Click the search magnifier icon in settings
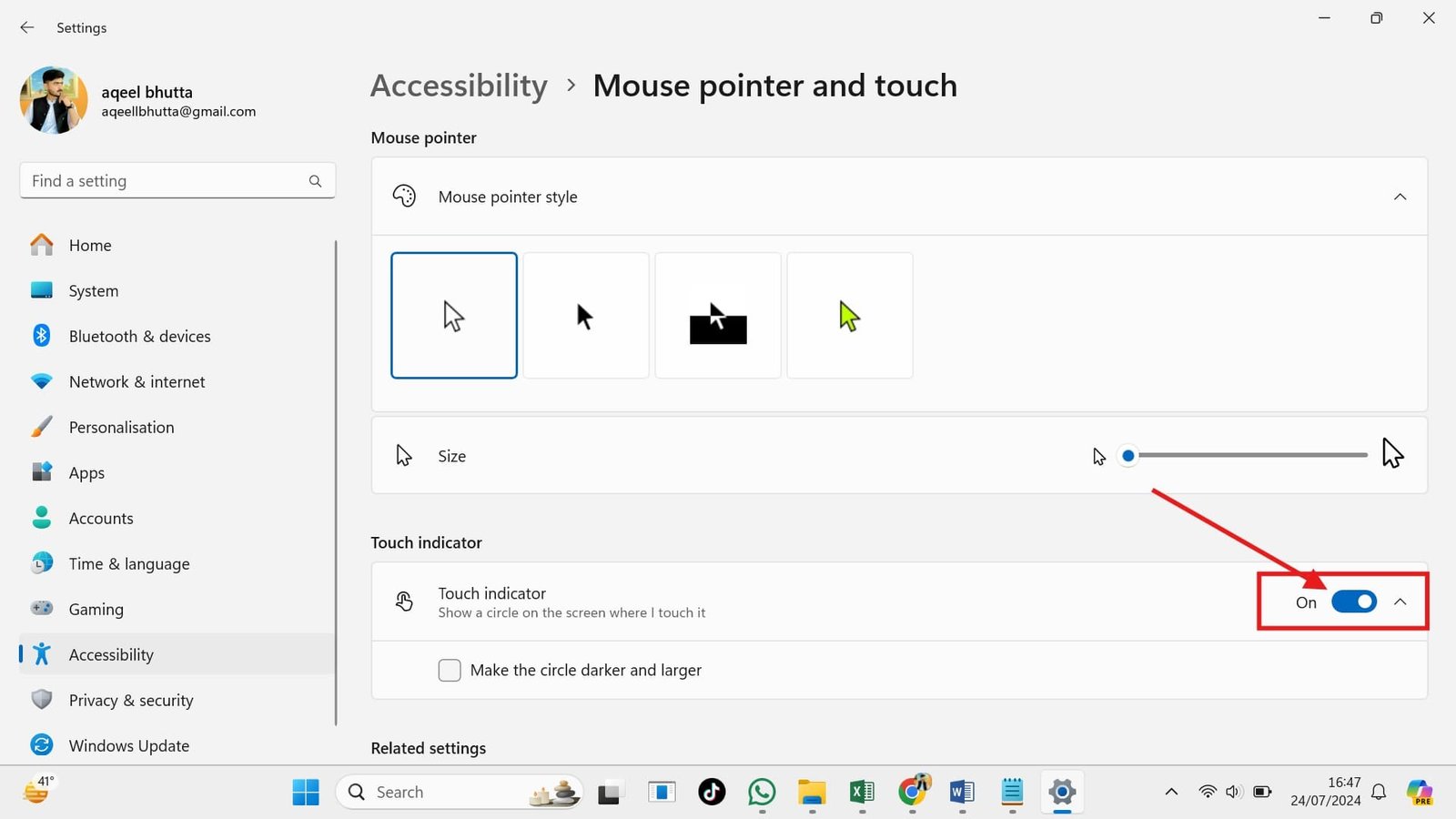Screen dimensions: 1456x819 [x=315, y=181]
